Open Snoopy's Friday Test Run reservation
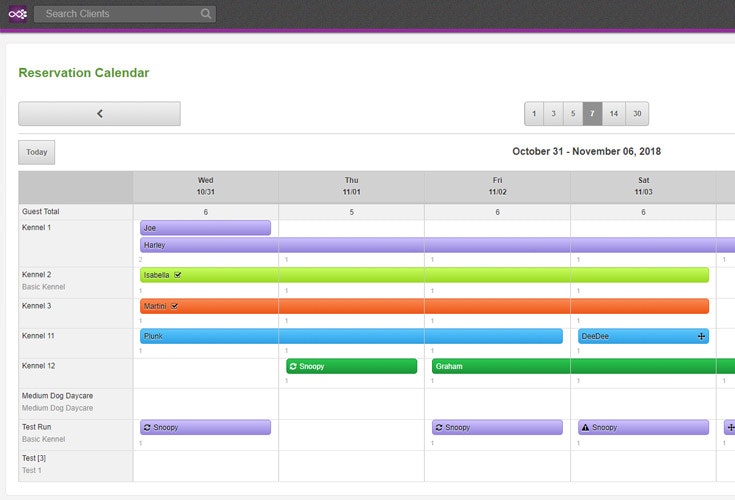 (497, 427)
